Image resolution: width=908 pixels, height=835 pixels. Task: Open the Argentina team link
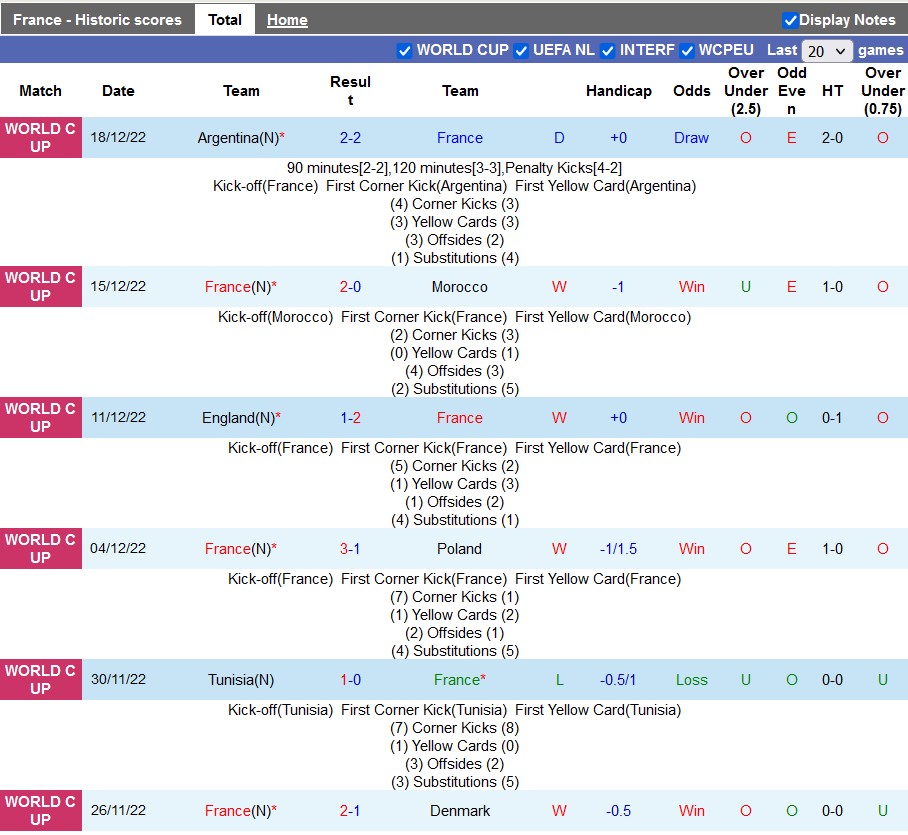coord(235,138)
